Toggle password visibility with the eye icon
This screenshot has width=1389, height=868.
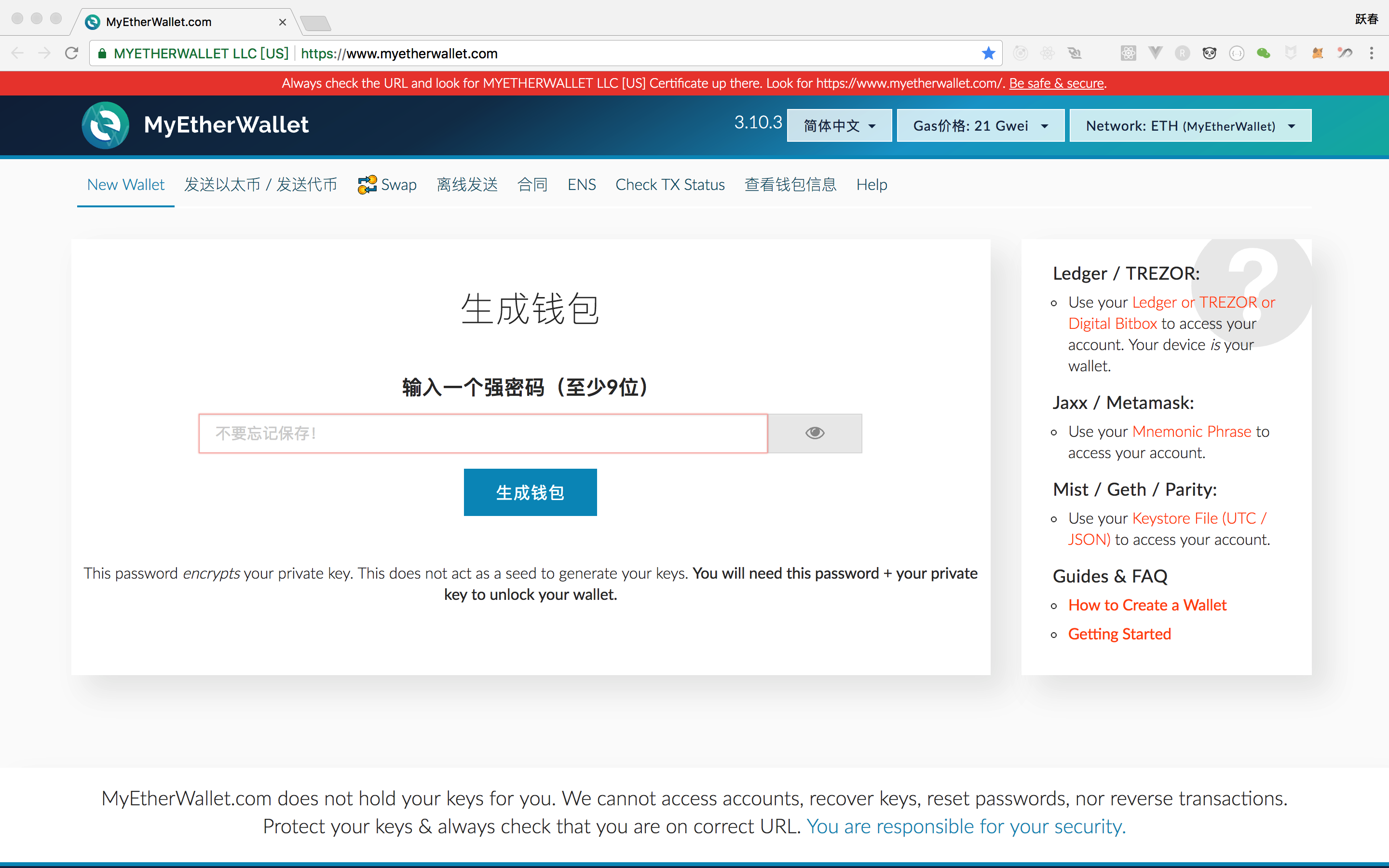click(815, 433)
